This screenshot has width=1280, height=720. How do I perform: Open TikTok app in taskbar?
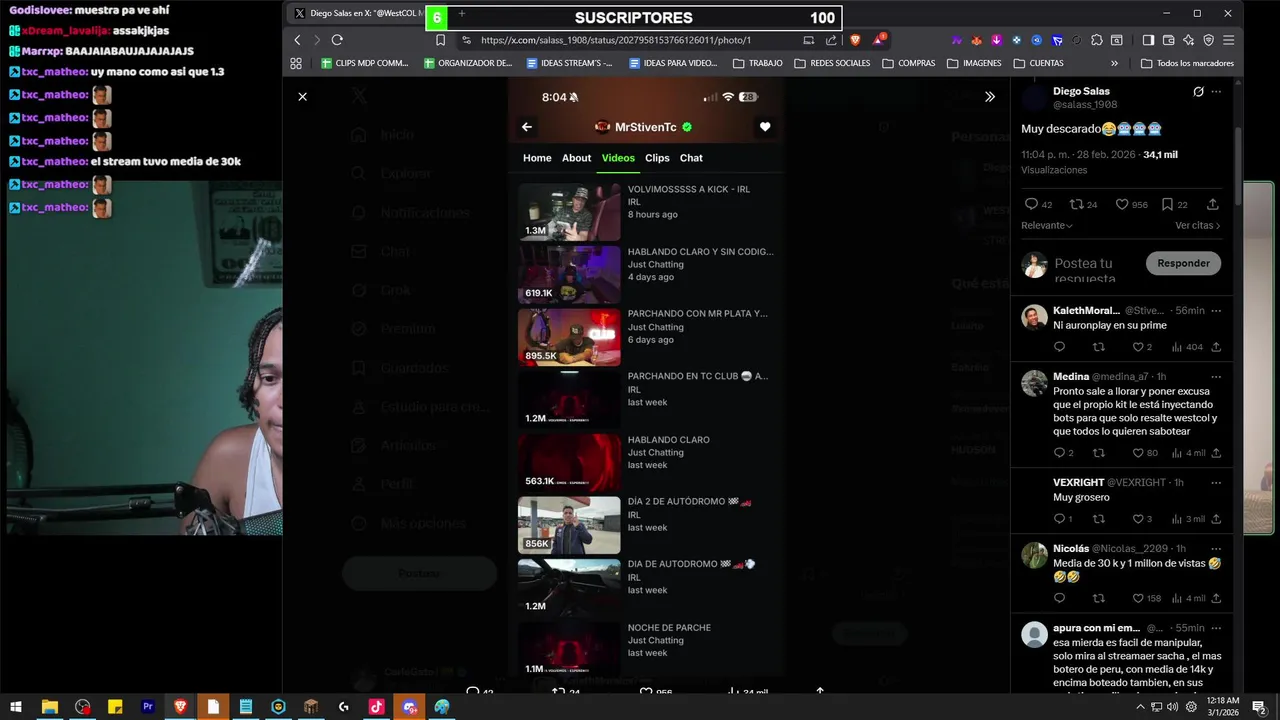(376, 707)
